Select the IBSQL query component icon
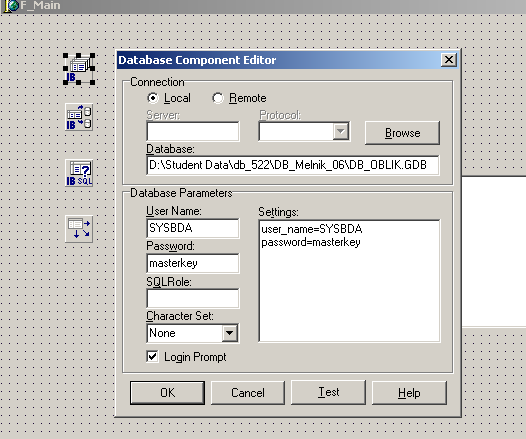 [x=79, y=173]
